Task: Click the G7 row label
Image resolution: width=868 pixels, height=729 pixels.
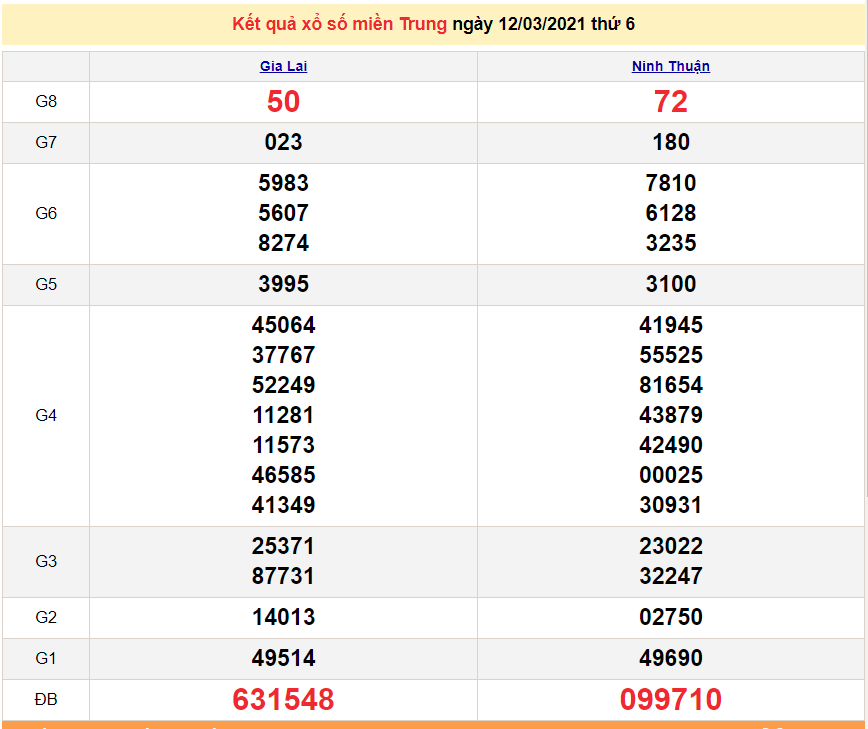Action: point(46,143)
